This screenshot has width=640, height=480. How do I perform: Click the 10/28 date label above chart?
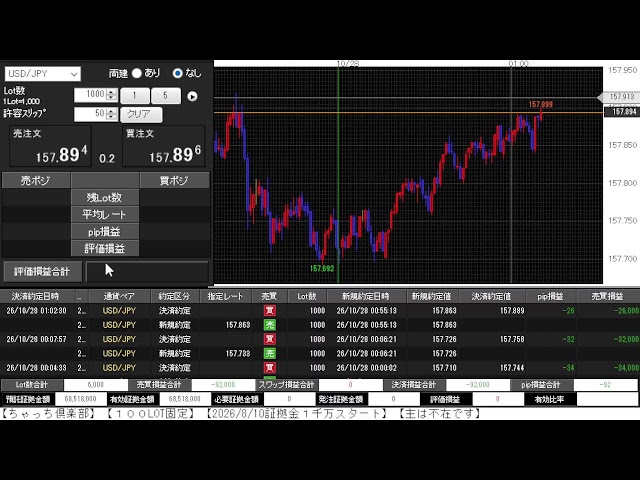pos(348,64)
